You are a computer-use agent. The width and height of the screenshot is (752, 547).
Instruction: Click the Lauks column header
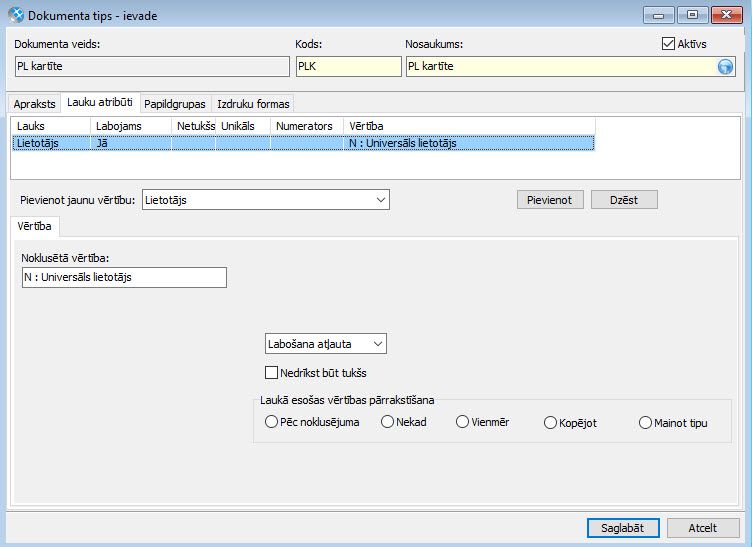pos(51,126)
